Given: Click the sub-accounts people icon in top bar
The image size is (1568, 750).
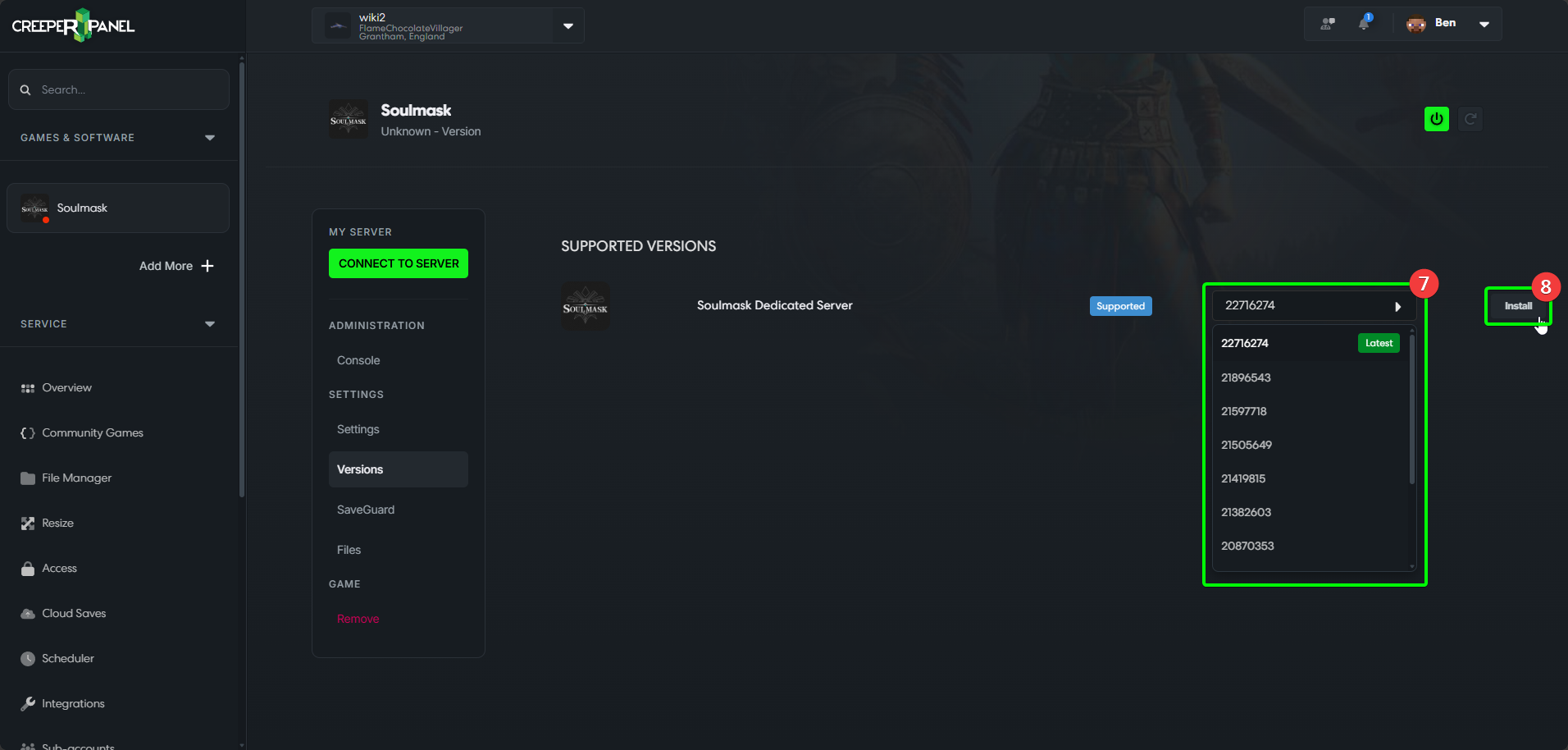Looking at the screenshot, I should click(1326, 23).
